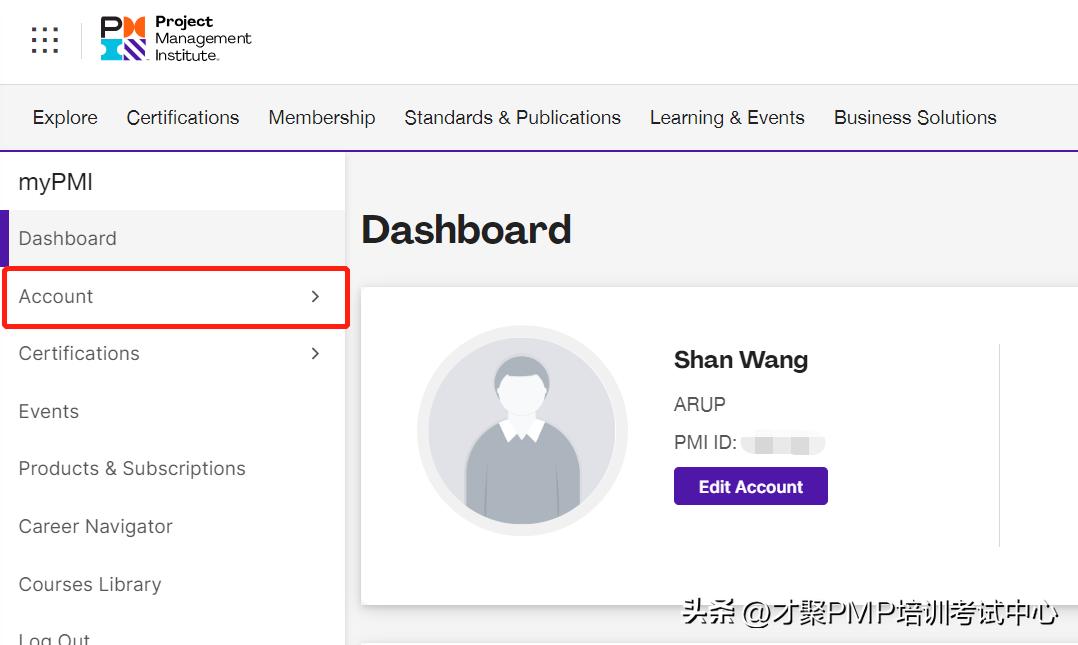The image size is (1078, 645).
Task: Open Certifications in the myPMI sidebar
Action: pyautogui.click(x=172, y=353)
